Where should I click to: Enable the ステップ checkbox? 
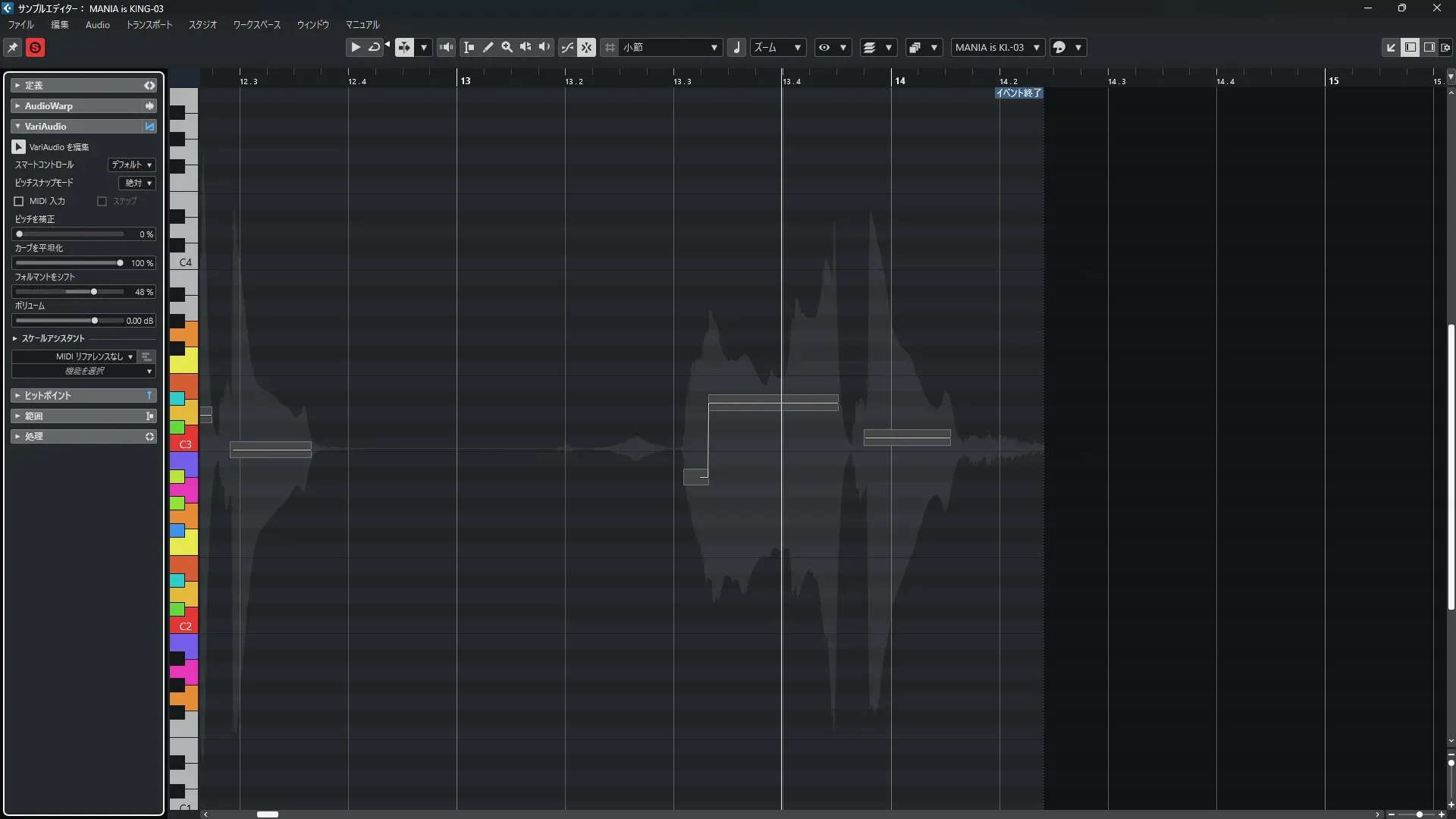[102, 201]
